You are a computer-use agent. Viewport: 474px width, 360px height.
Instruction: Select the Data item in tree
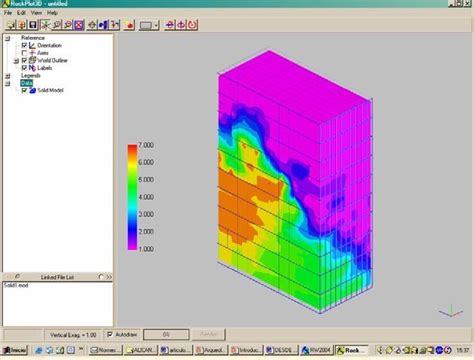click(x=26, y=83)
